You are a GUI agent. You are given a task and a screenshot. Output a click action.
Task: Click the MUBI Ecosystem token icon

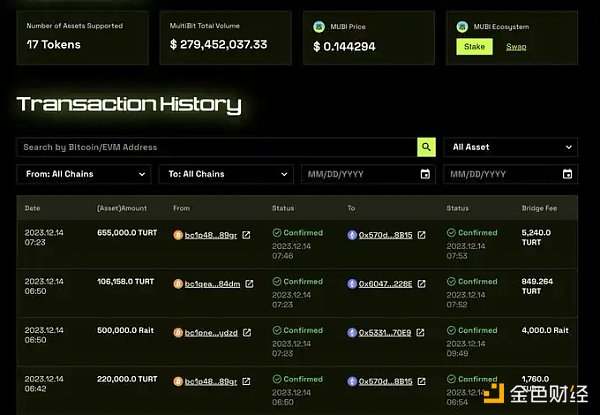pos(462,27)
